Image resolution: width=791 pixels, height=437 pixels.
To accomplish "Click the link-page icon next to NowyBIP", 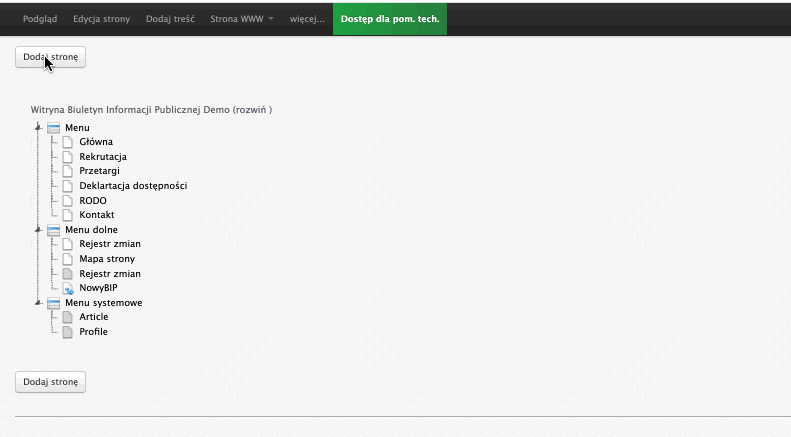I will click(68, 288).
